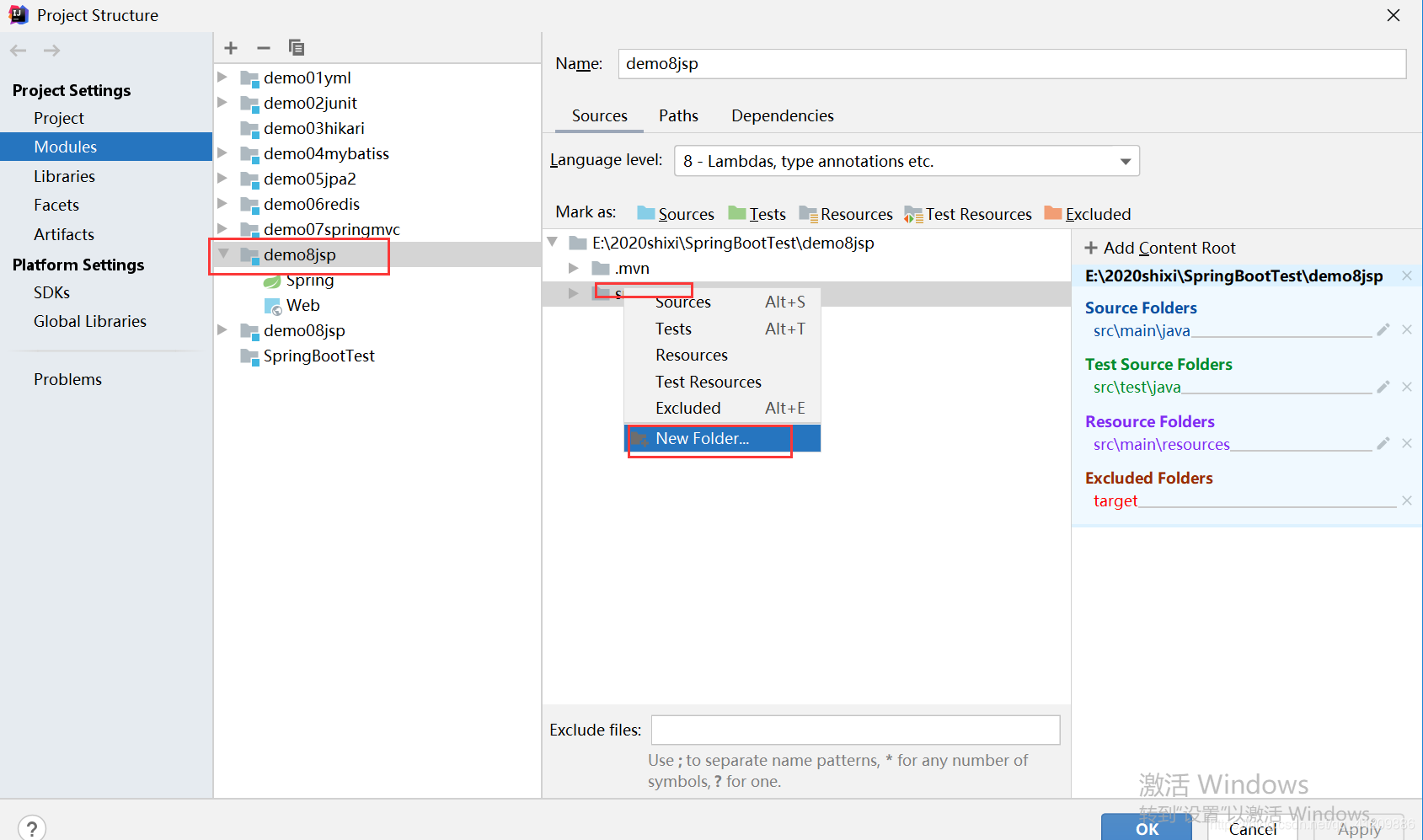Edit src\main\java source folder properties pencil
Image resolution: width=1423 pixels, height=840 pixels.
1383,329
